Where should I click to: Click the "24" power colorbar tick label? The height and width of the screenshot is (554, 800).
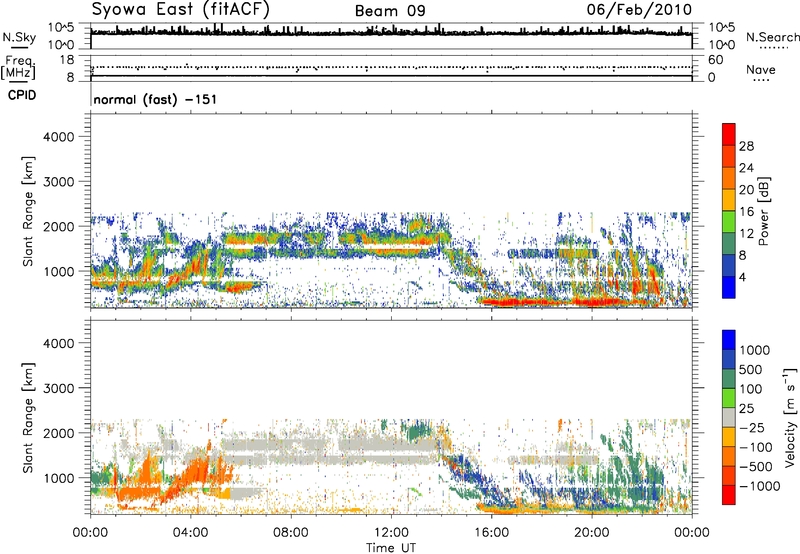click(746, 168)
